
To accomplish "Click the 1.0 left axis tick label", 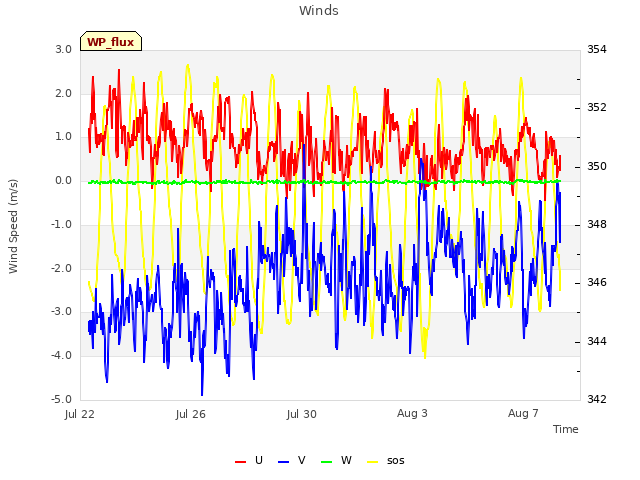I will (64, 137).
